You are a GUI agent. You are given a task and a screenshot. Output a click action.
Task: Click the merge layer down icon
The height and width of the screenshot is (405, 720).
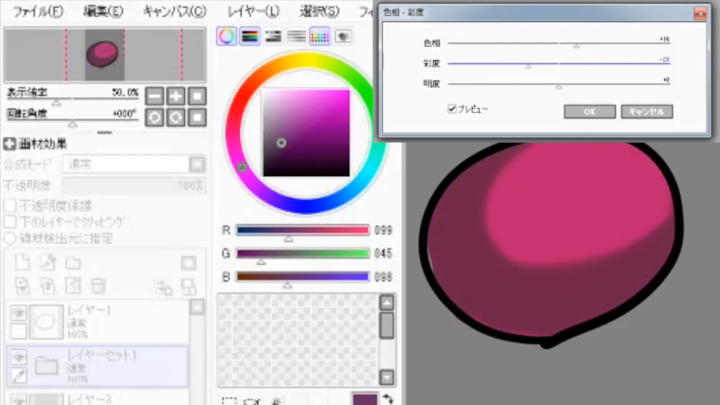tap(48, 286)
